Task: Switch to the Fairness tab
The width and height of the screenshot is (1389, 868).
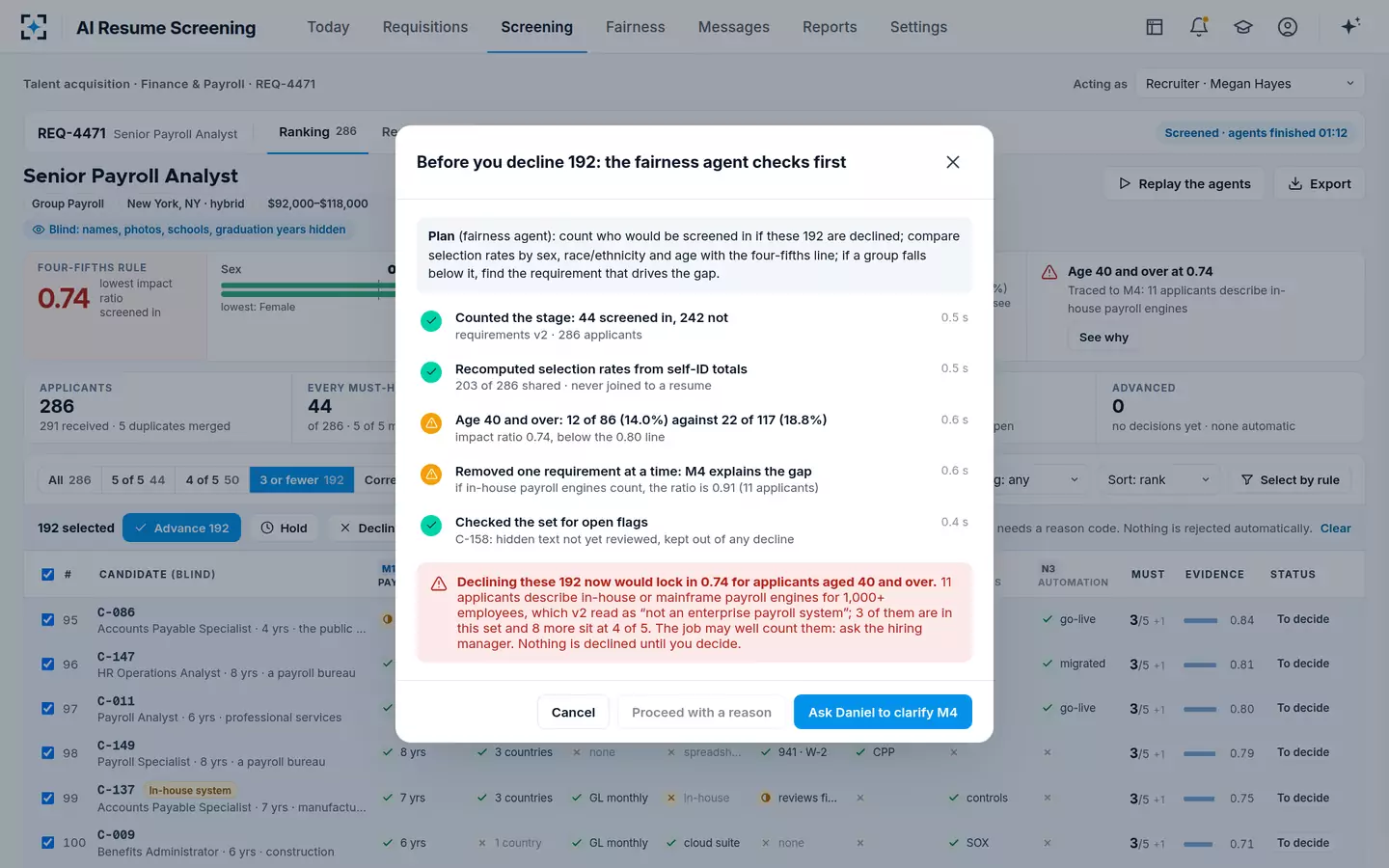Action: (636, 27)
